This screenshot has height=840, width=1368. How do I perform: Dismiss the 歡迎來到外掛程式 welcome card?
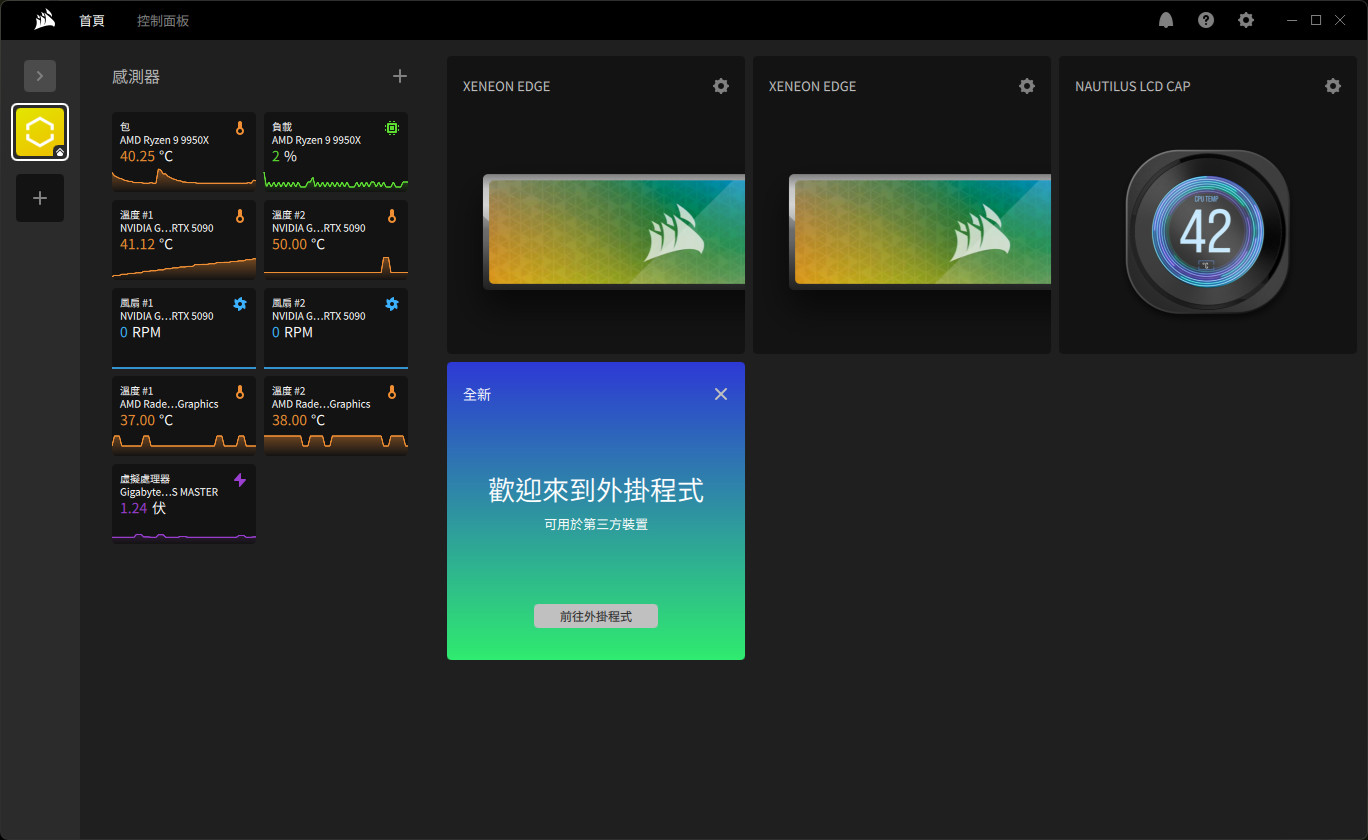(x=721, y=394)
